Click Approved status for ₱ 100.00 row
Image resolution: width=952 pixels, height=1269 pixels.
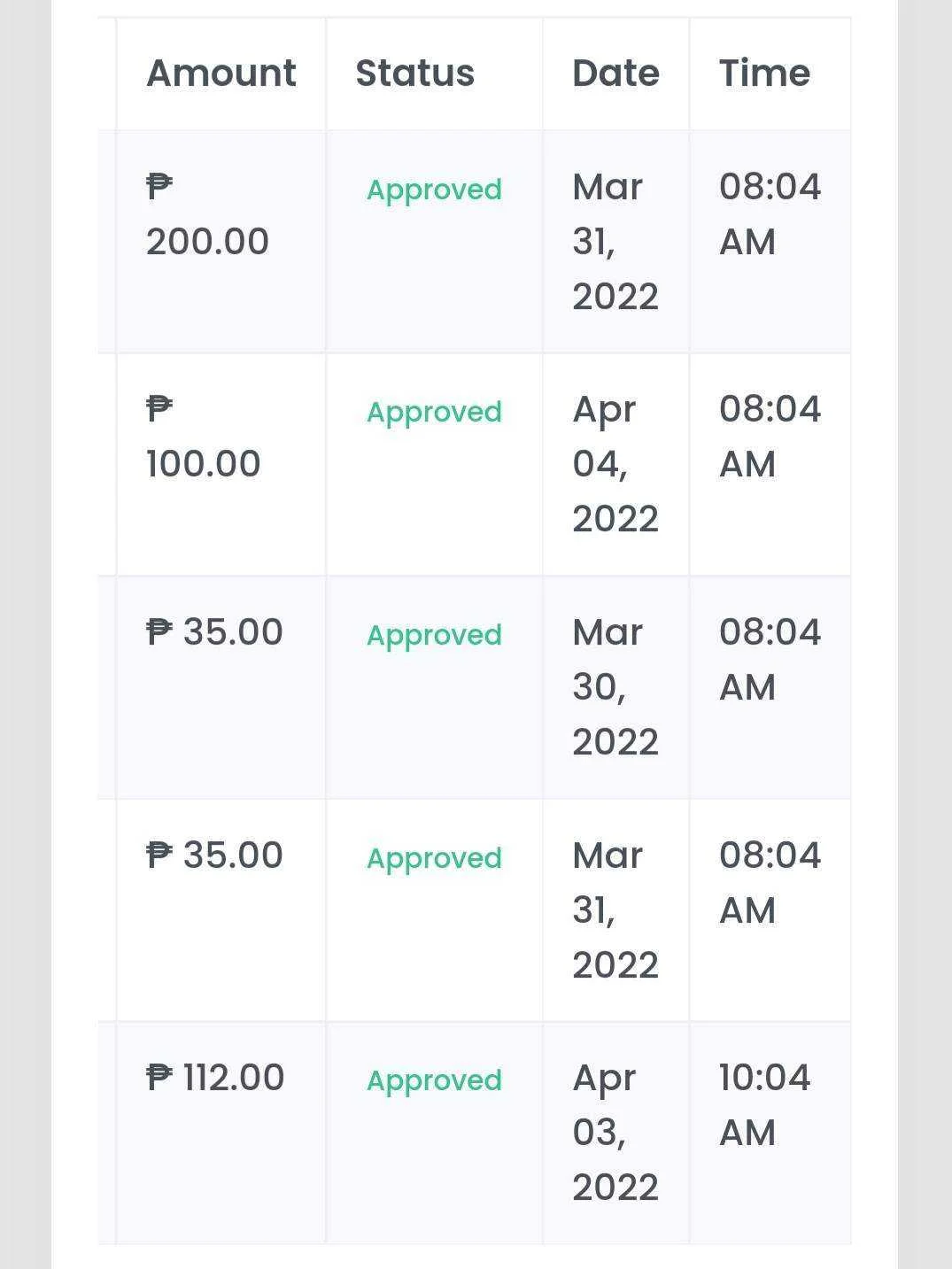pos(434,412)
